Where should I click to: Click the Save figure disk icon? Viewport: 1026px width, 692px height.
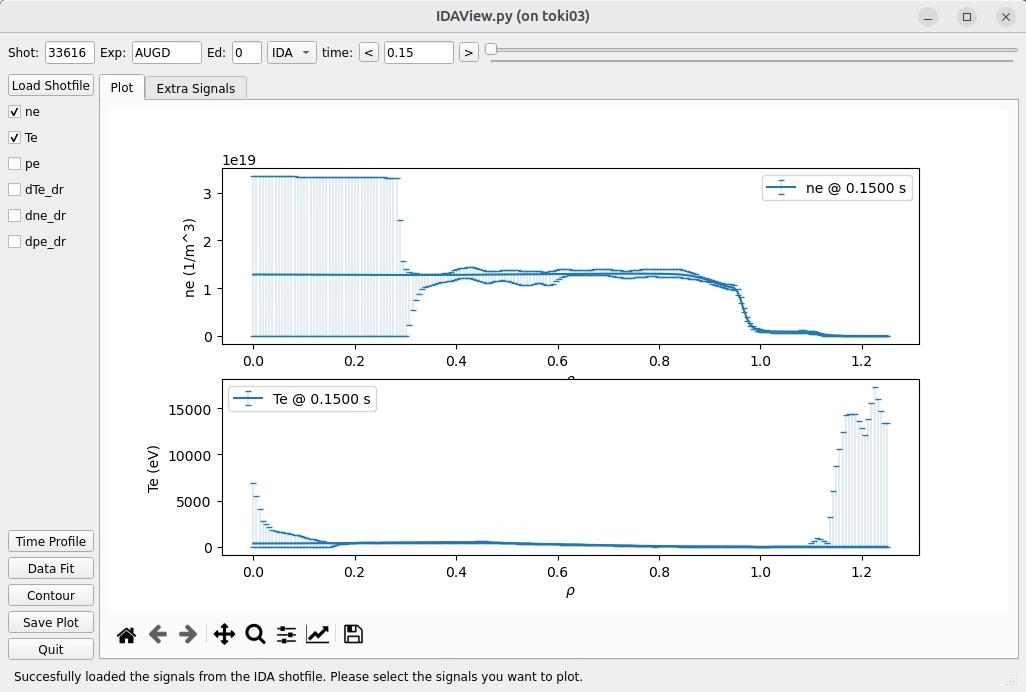tap(352, 635)
